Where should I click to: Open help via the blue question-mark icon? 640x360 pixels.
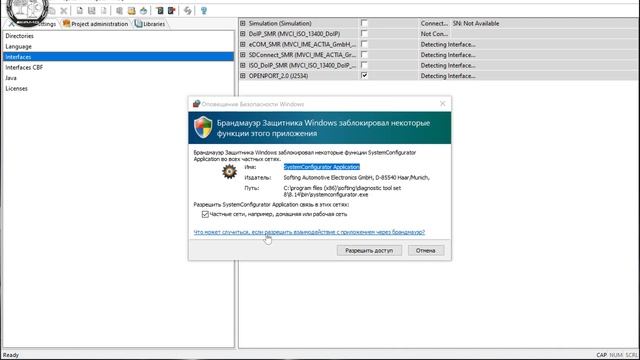tap(204, 11)
